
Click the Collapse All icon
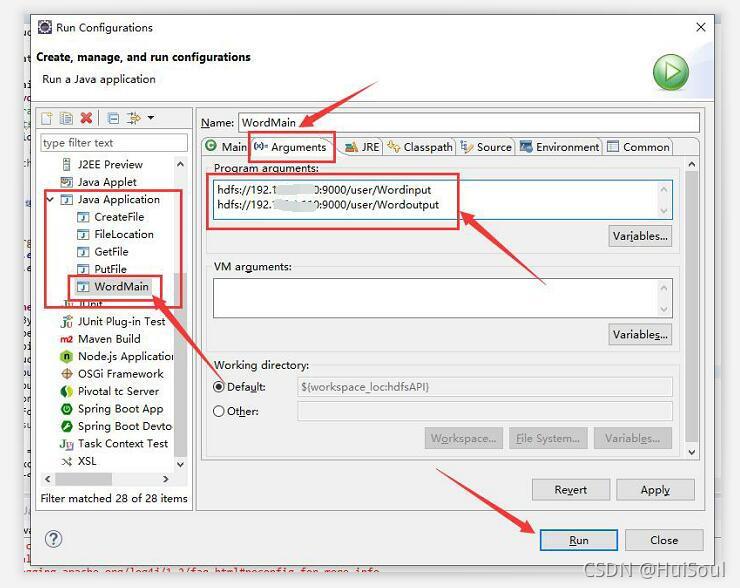(x=113, y=118)
